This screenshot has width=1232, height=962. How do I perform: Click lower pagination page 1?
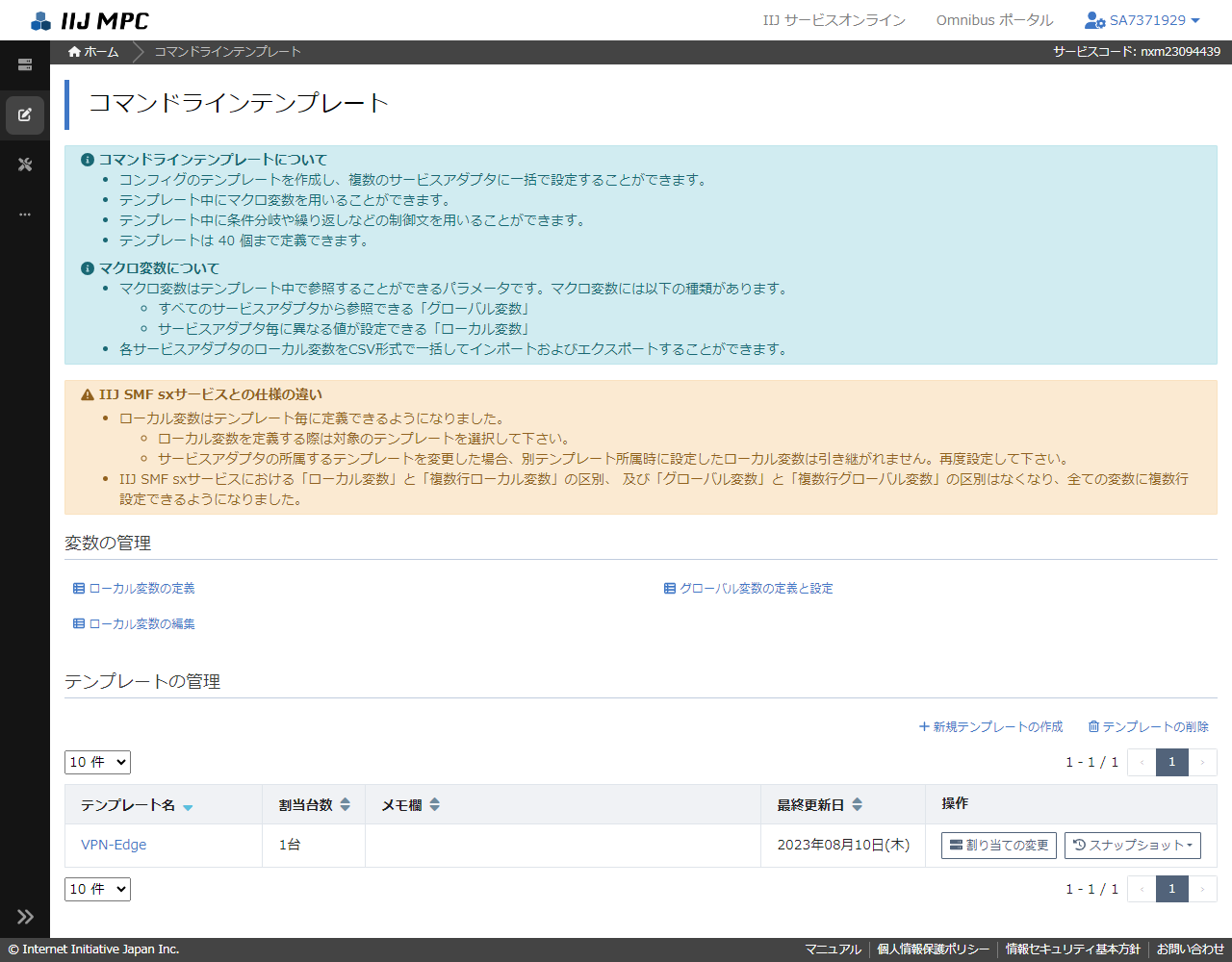(x=1171, y=889)
